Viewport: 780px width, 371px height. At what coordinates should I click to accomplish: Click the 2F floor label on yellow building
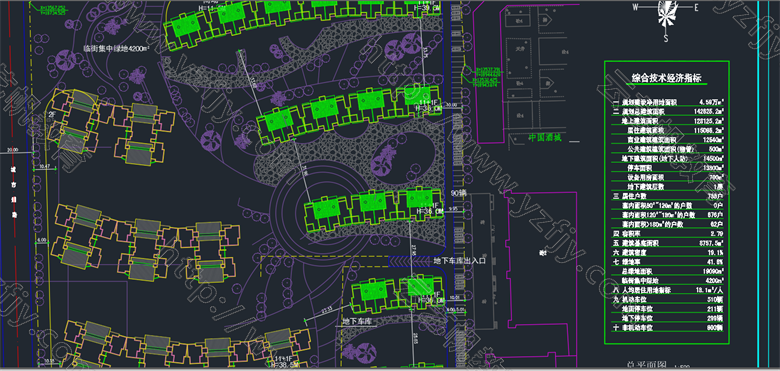click(51, 114)
